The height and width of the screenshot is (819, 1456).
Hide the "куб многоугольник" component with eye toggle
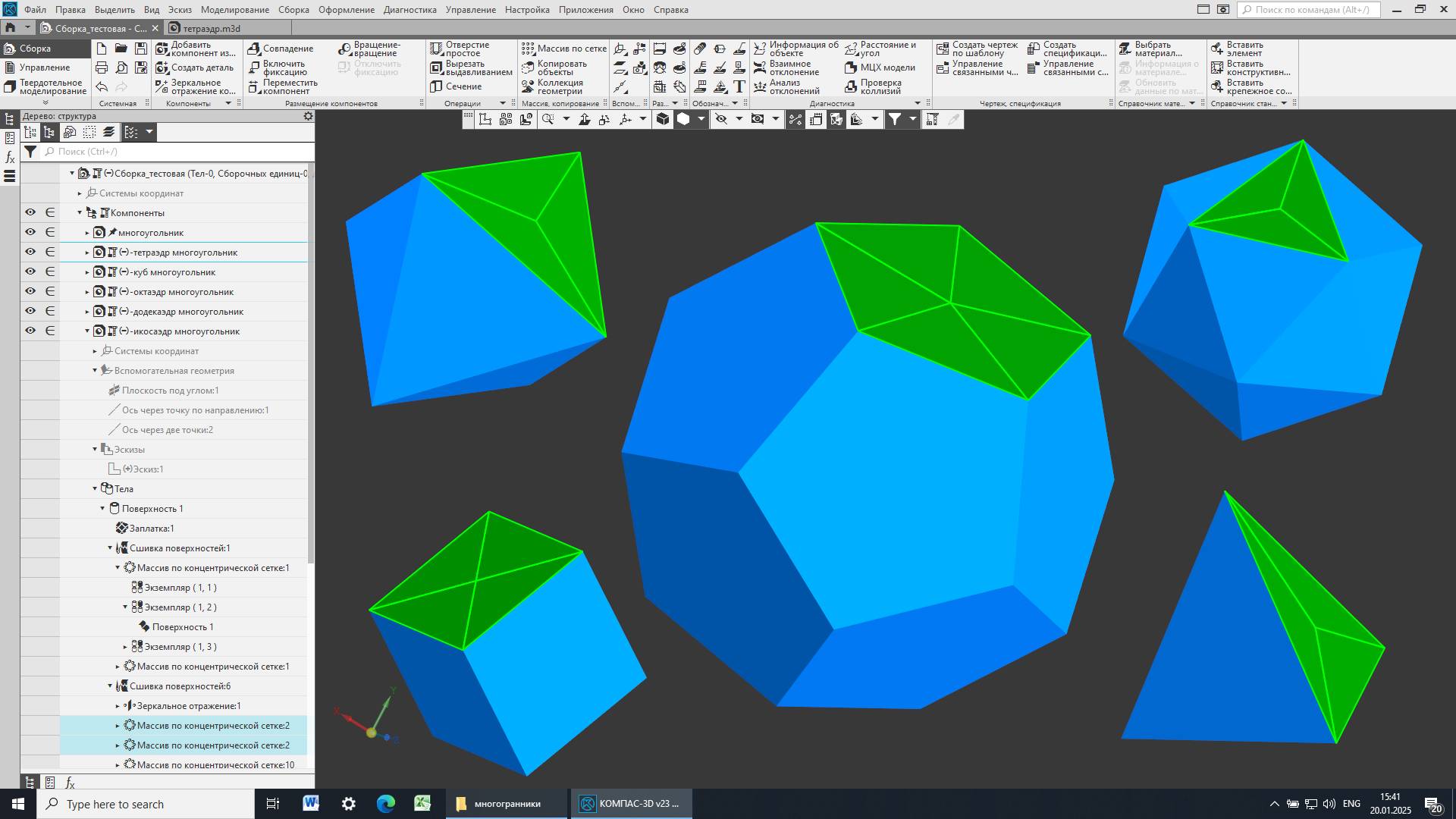point(29,271)
